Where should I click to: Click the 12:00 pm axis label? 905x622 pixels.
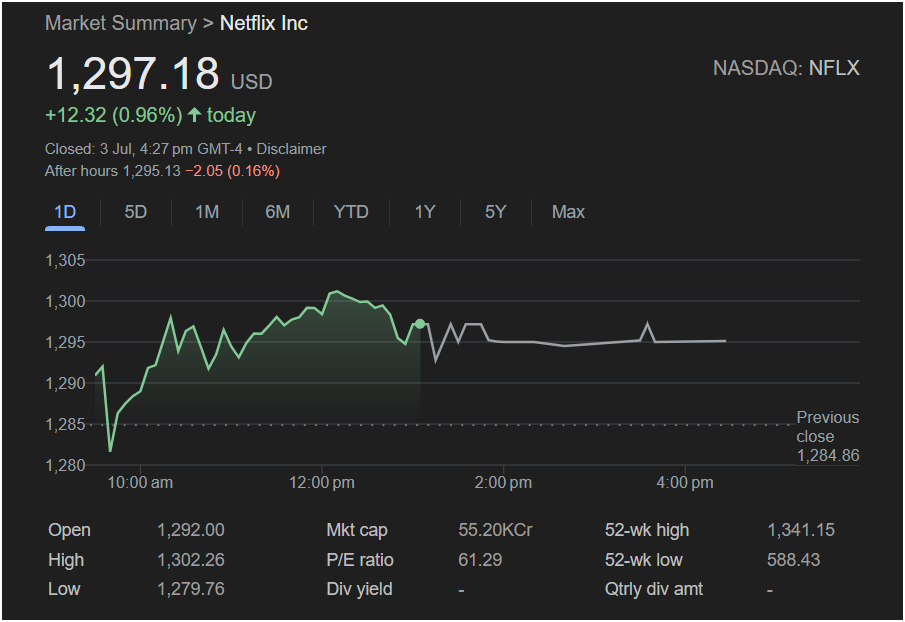tap(321, 482)
